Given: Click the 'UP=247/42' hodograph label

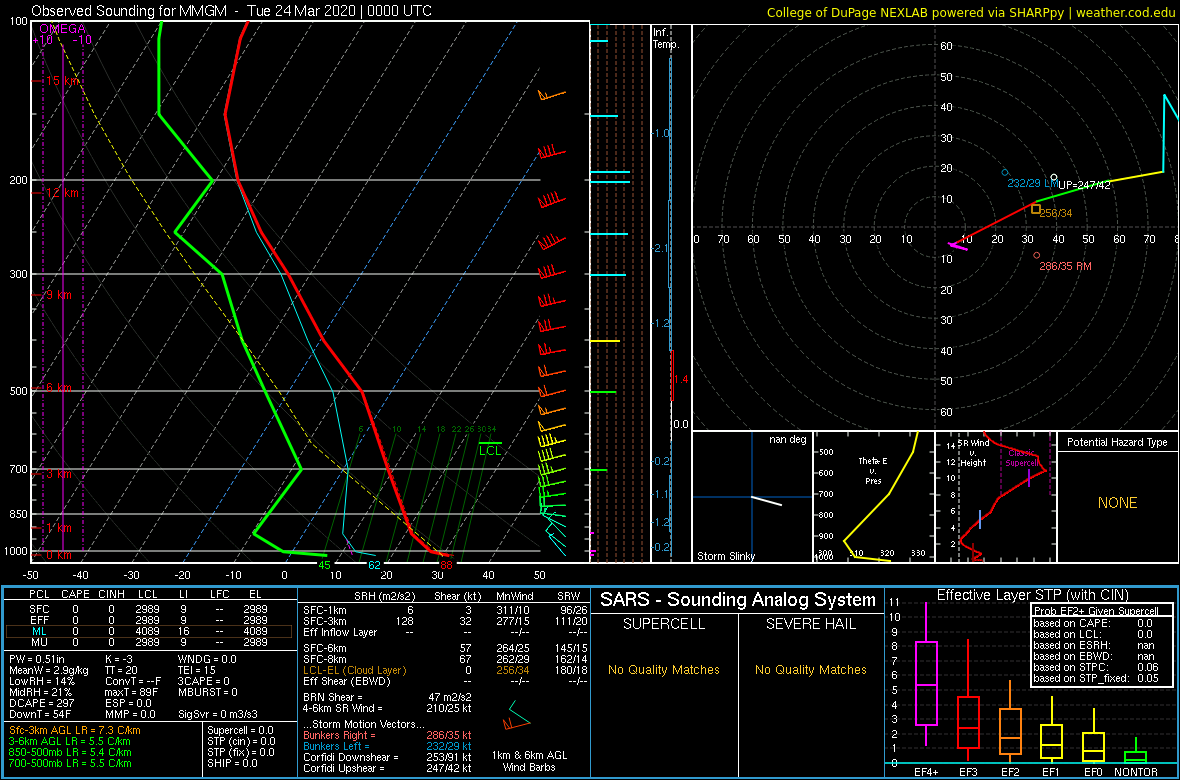Looking at the screenshot, I should [x=1084, y=185].
